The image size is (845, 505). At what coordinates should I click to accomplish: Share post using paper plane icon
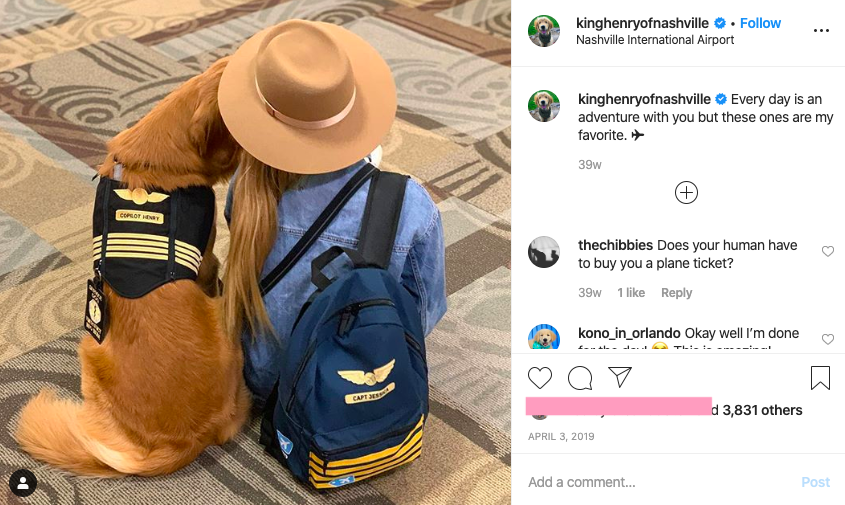pos(620,377)
